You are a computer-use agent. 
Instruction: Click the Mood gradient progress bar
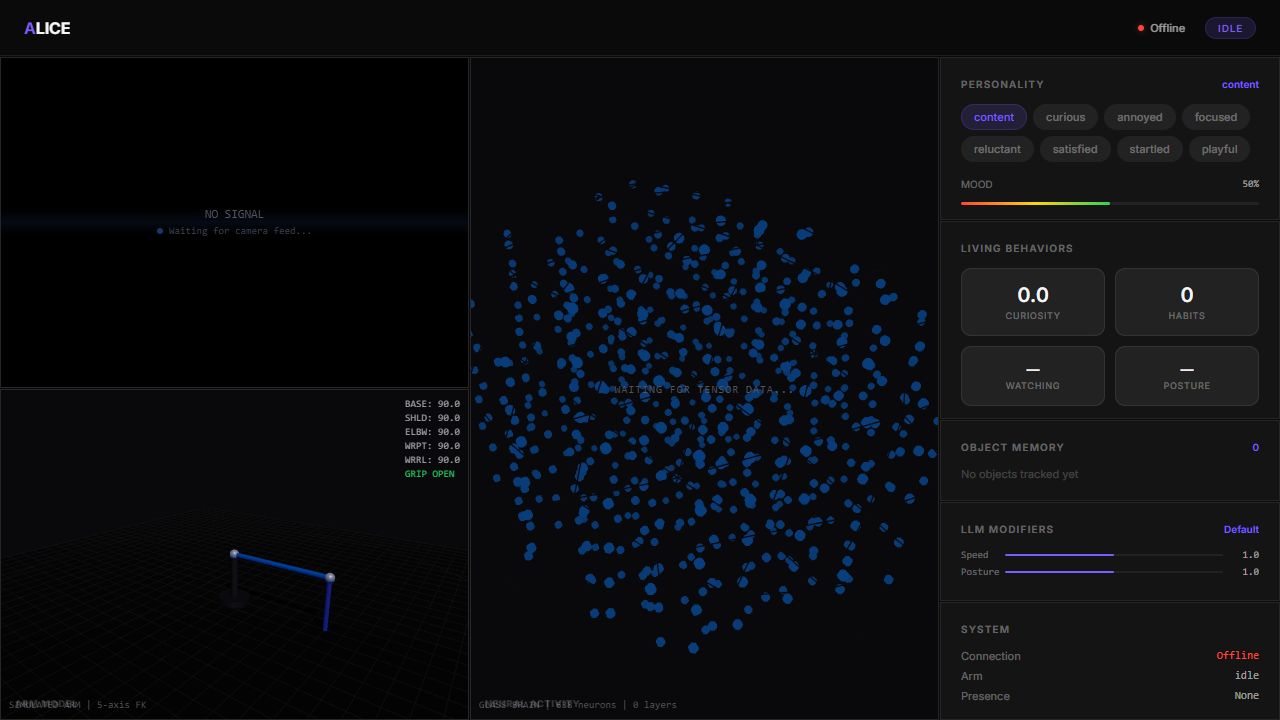tap(1110, 203)
